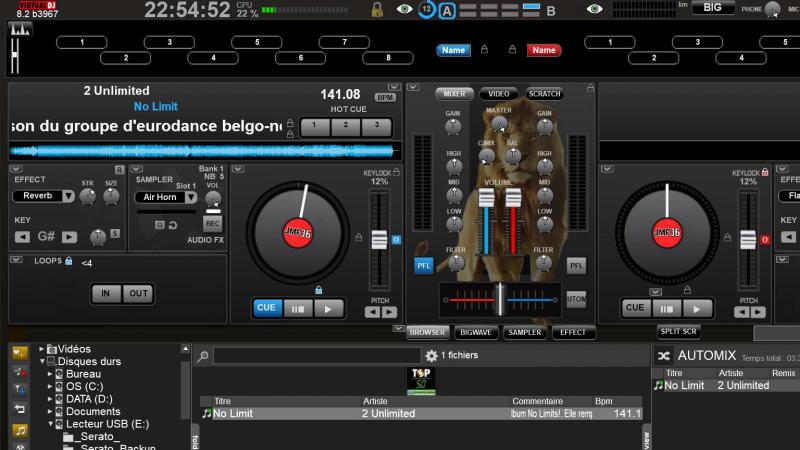
Task: Click the SPLIT SCR button
Action: coord(679,332)
